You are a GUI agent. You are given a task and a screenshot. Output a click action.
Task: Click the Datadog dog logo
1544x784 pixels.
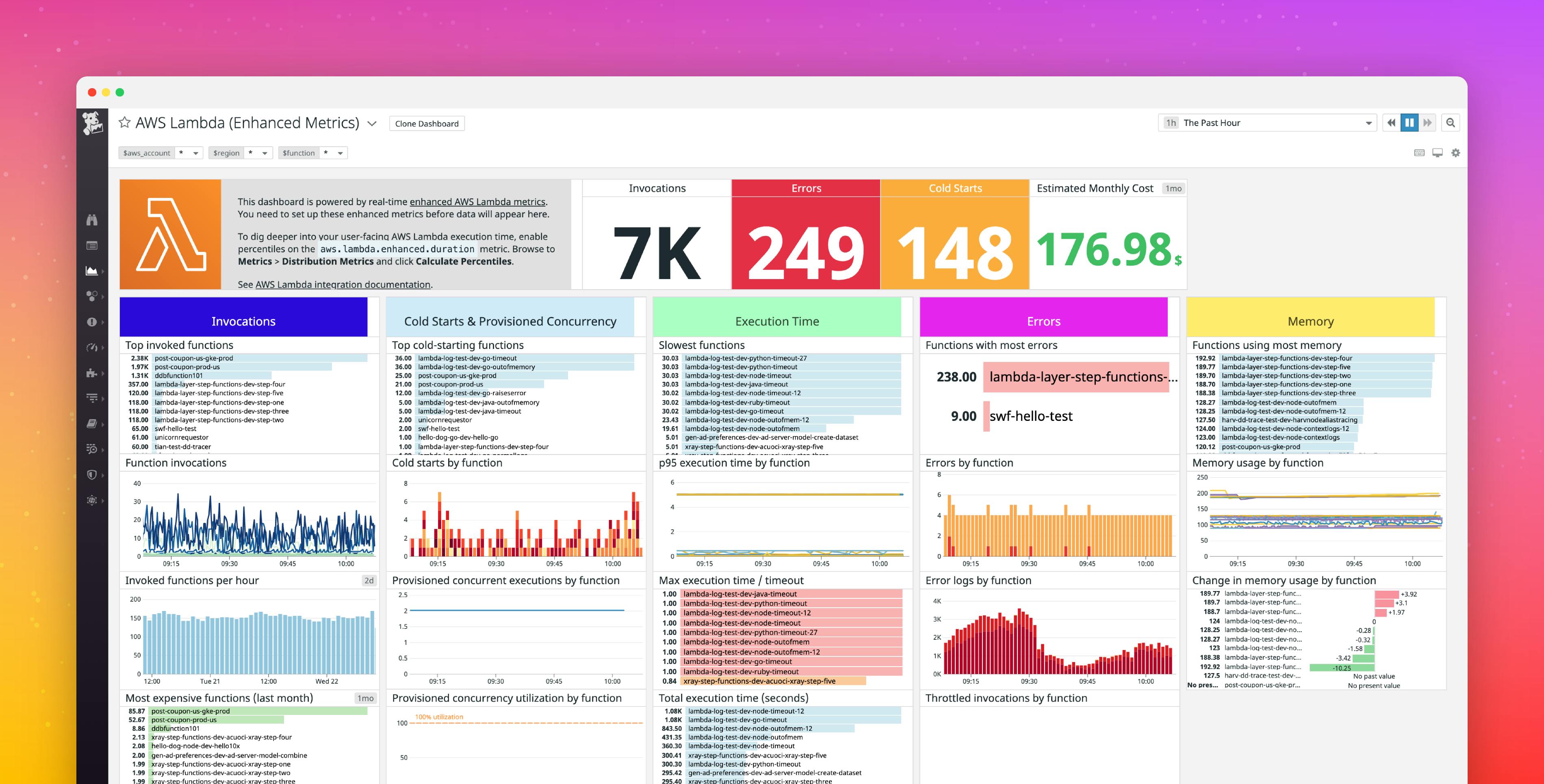(92, 123)
